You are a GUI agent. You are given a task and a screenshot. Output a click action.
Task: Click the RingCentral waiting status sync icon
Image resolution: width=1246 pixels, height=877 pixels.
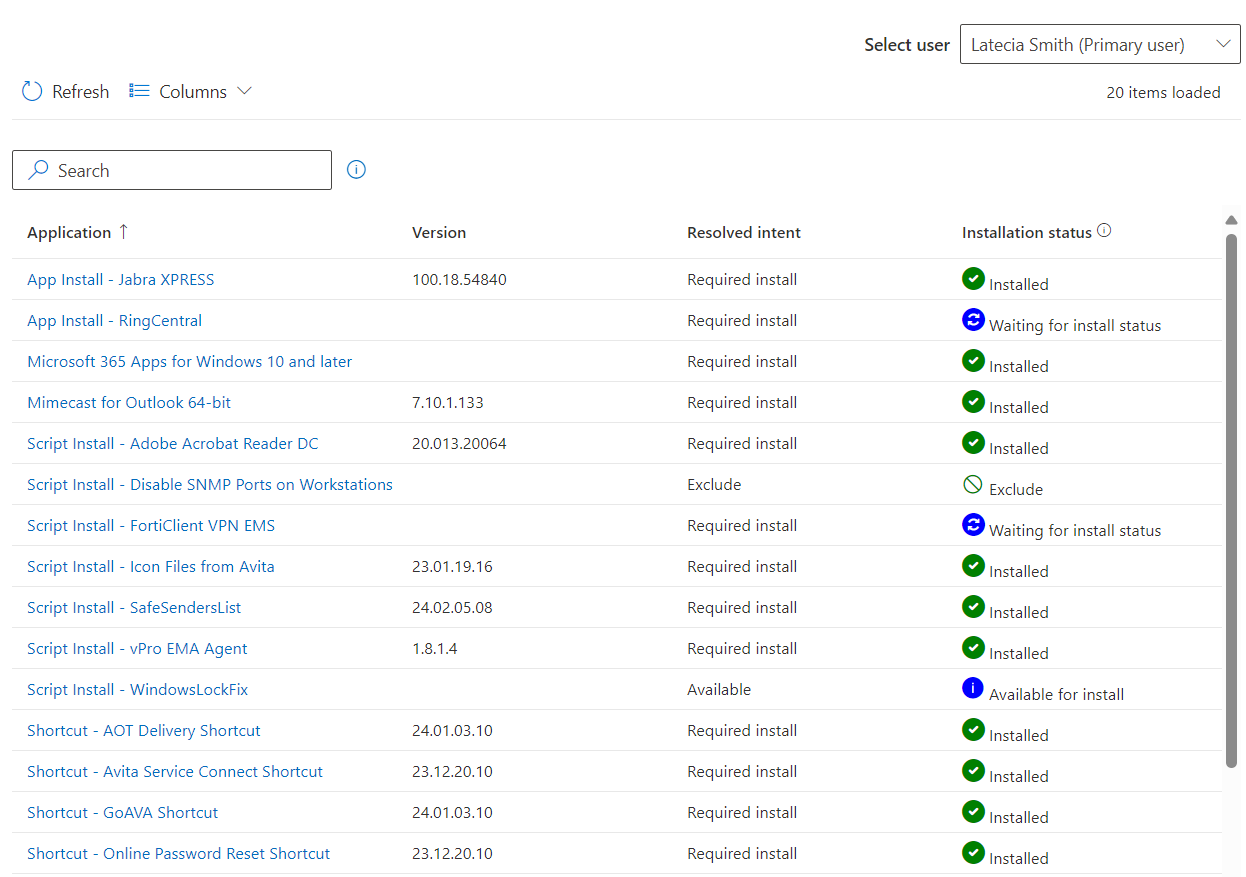(973, 320)
